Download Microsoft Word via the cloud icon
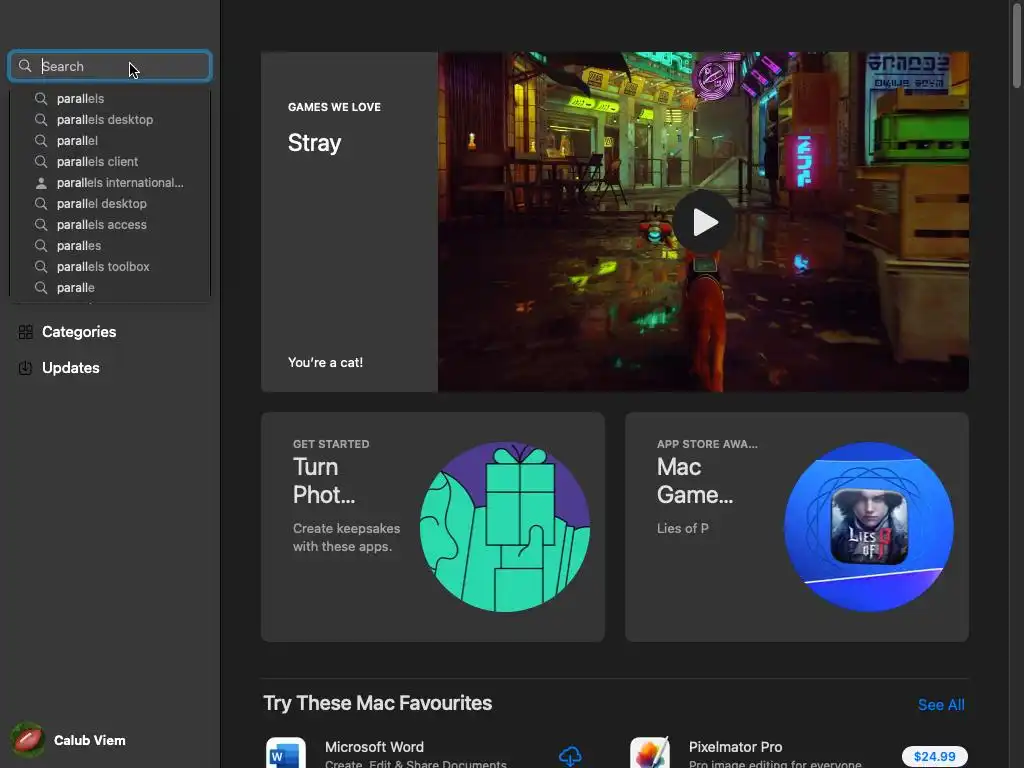This screenshot has height=768, width=1024. (x=570, y=756)
